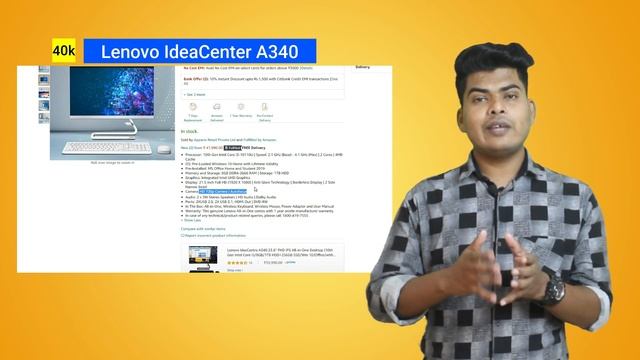Expand the 'See 2 more' offers link

tap(195, 95)
